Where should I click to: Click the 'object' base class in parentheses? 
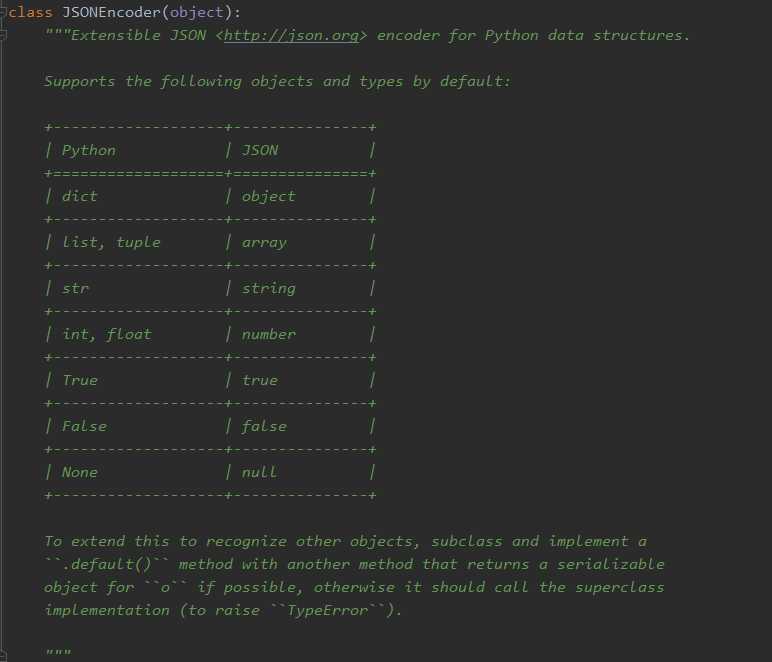pyautogui.click(x=196, y=12)
